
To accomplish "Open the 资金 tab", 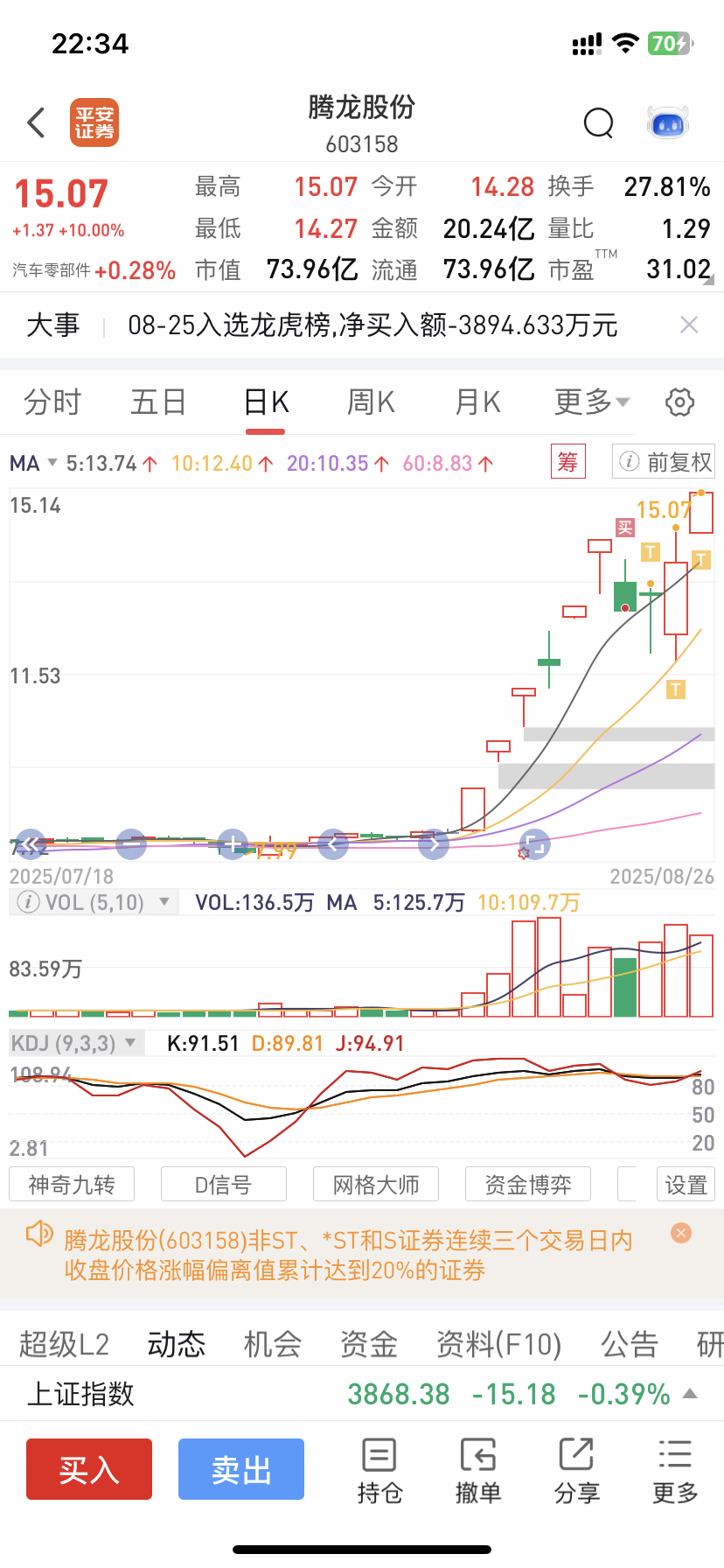I will (x=369, y=1344).
